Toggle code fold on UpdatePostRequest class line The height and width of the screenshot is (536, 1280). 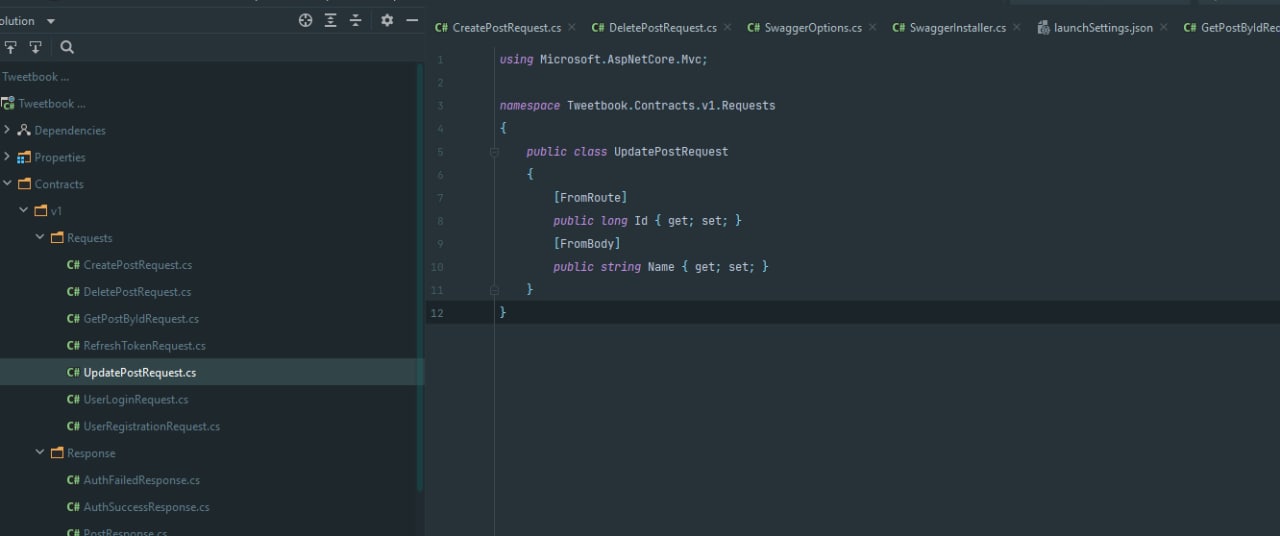click(x=494, y=152)
